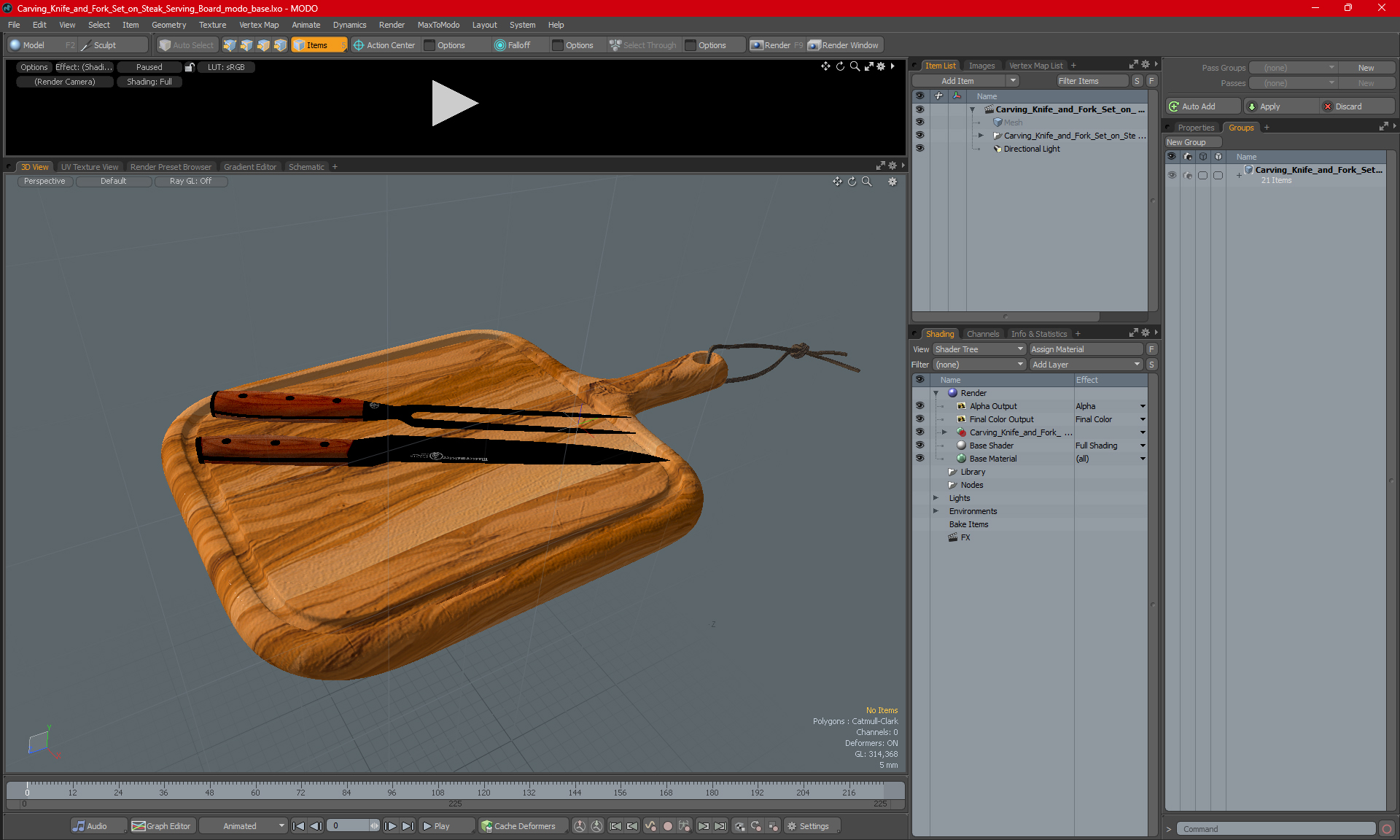Open the Alpha effect dropdown arrow
This screenshot has height=840, width=1400.
pyautogui.click(x=1143, y=406)
